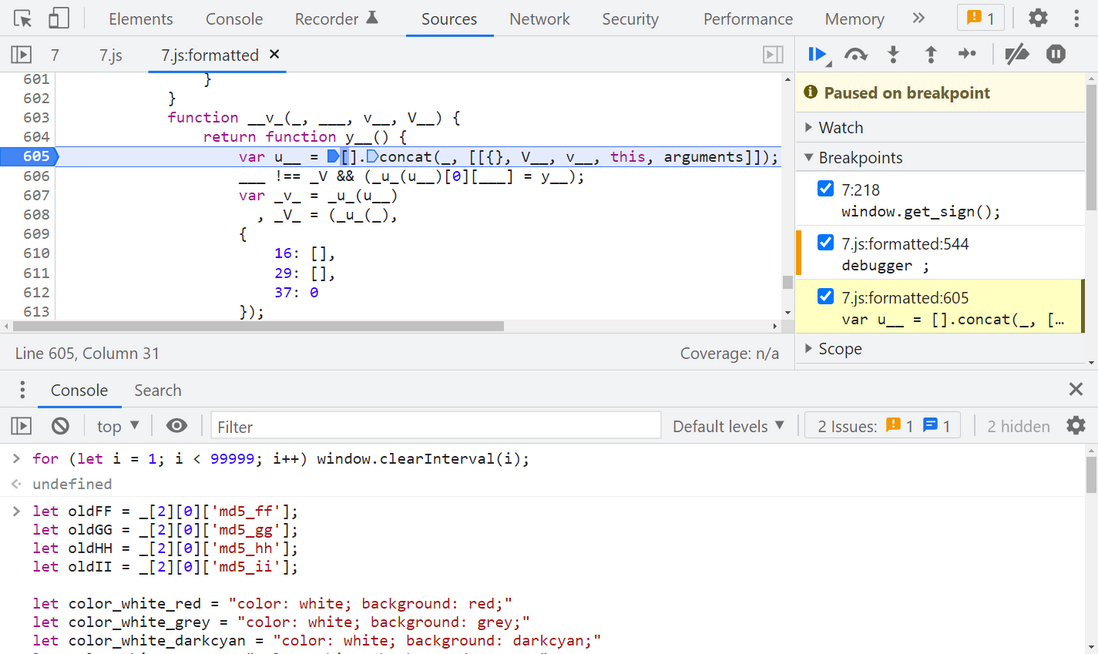Uncheck the 7.js:formatted:544 breakpoint checkbox
The width and height of the screenshot is (1098, 654).
tap(826, 242)
